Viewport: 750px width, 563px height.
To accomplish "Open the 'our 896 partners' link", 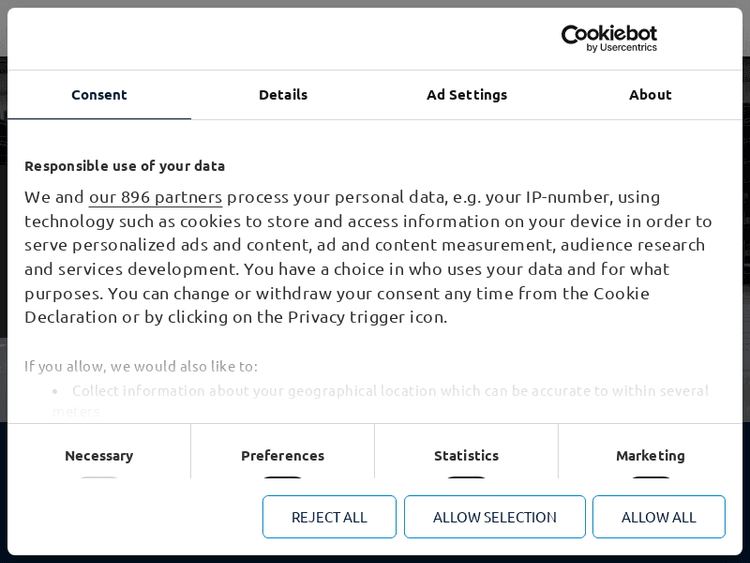I will click(x=155, y=197).
